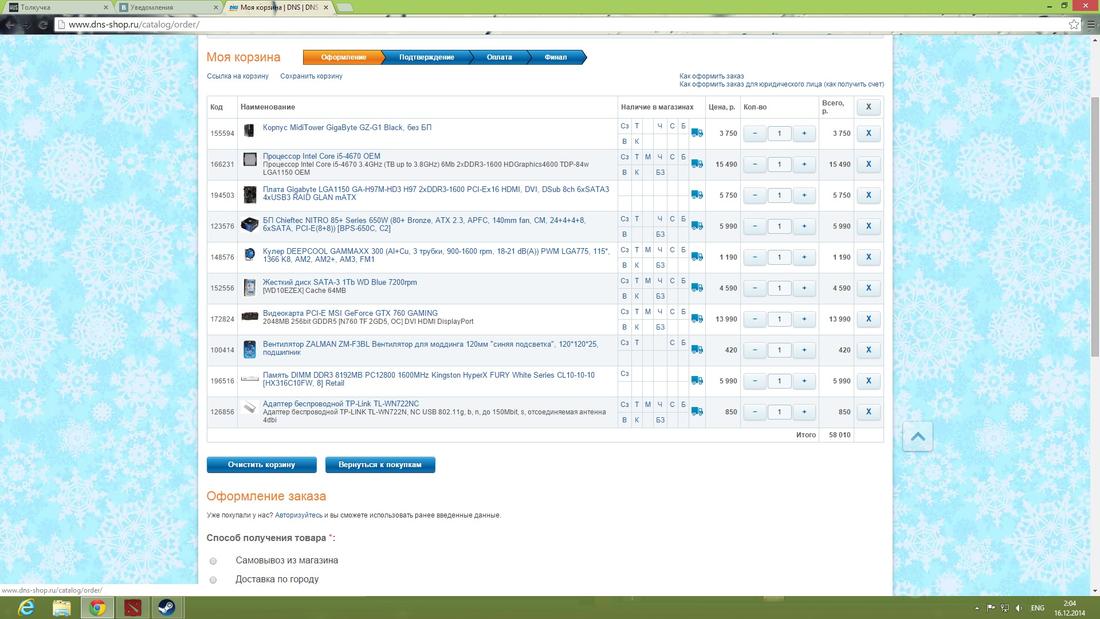
Task: Click delivery truck icon for GTX 760 row
Action: coord(697,318)
